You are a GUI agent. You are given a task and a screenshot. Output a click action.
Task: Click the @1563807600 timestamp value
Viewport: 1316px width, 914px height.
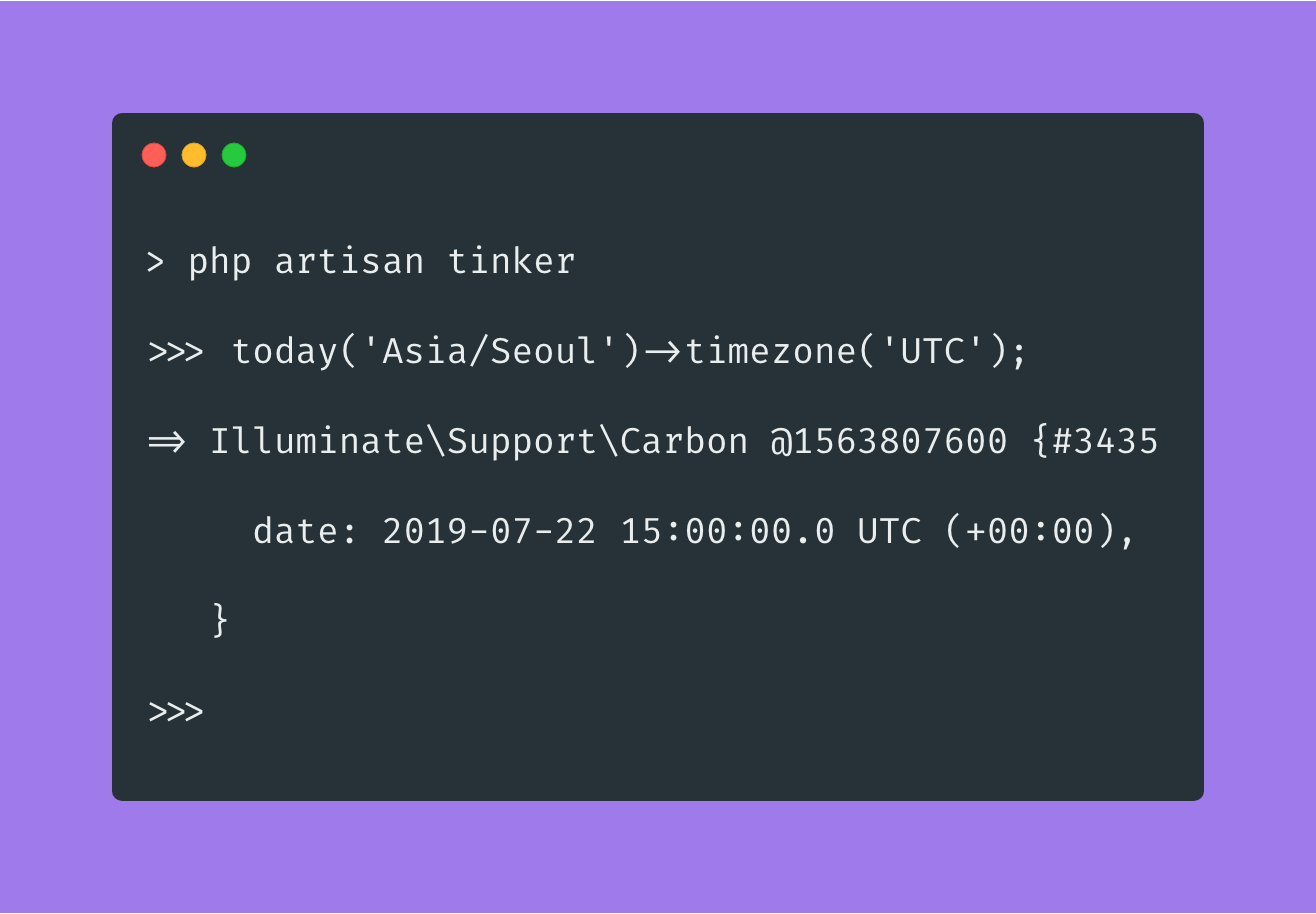pyautogui.click(x=888, y=442)
